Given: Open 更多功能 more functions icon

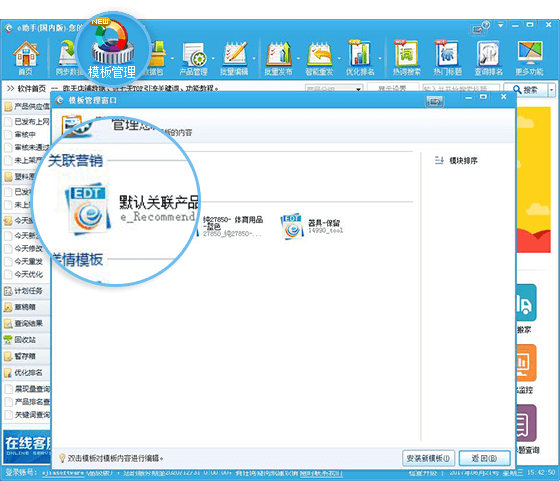Looking at the screenshot, I should click(529, 58).
